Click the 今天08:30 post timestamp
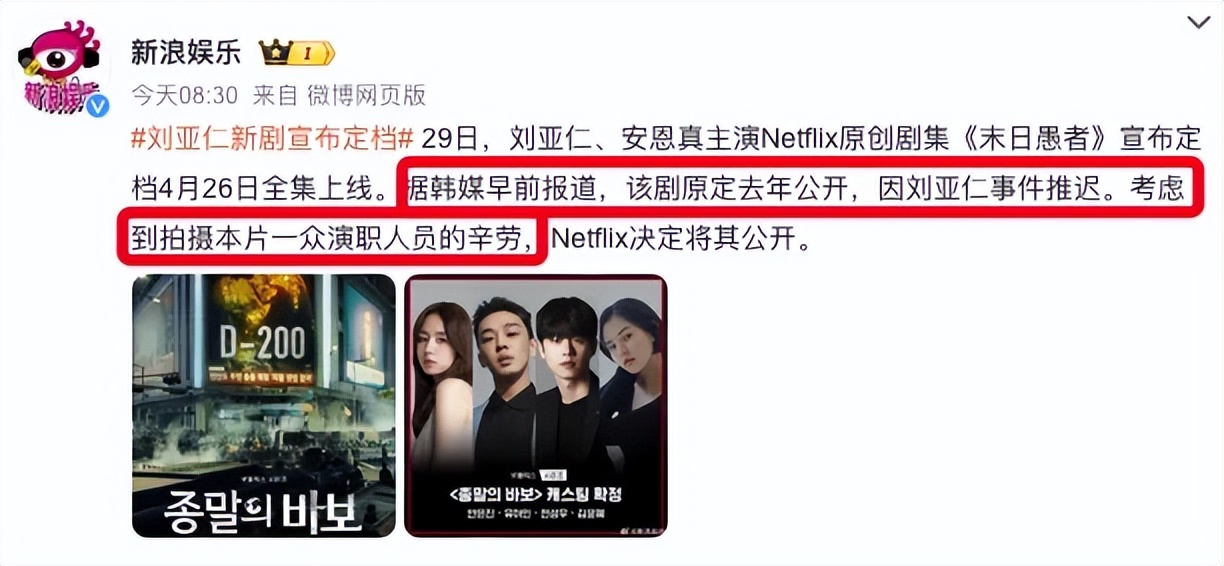The width and height of the screenshot is (1224, 566). 185,95
